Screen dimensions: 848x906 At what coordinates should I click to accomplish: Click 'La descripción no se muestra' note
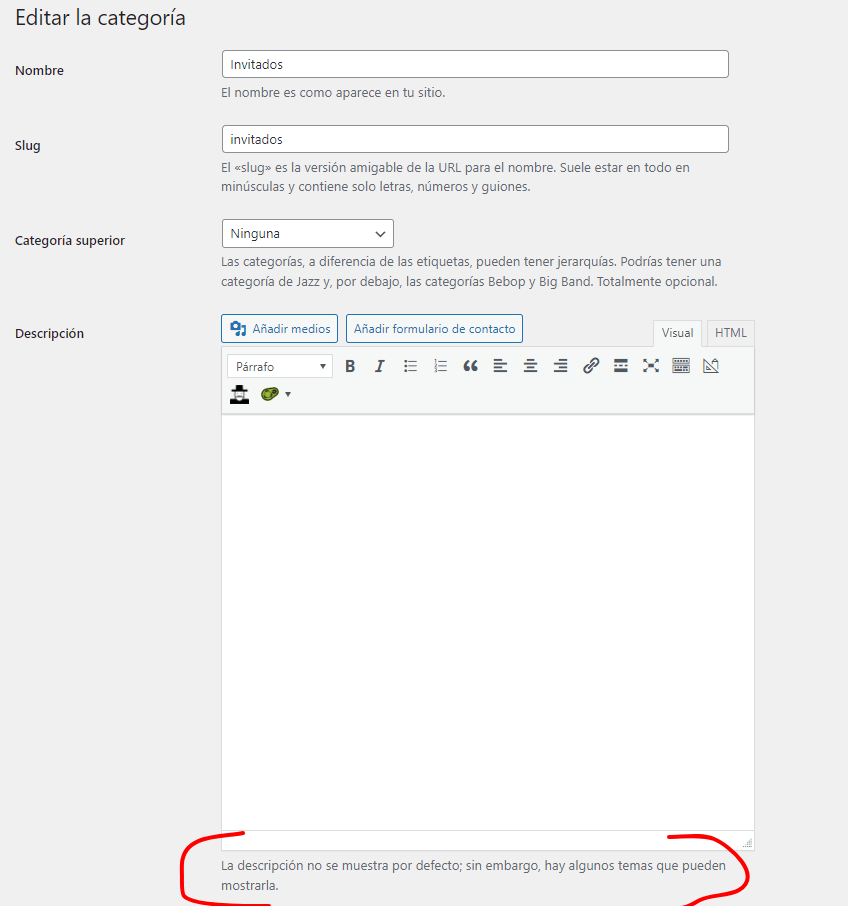pyautogui.click(x=473, y=875)
